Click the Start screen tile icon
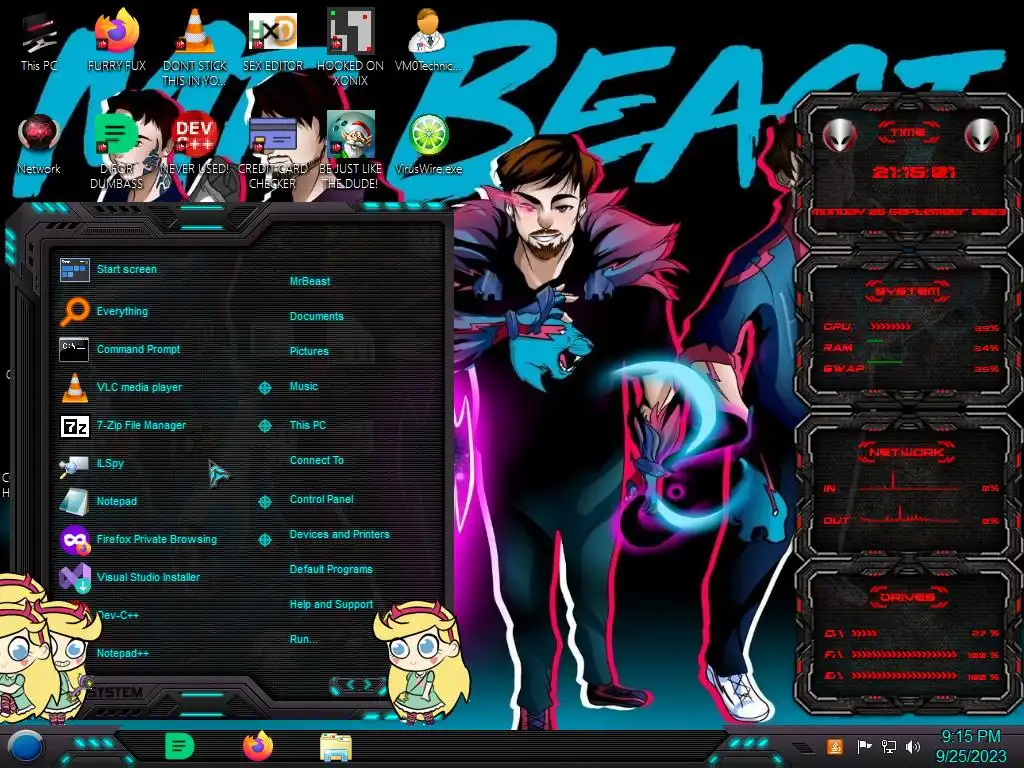This screenshot has width=1024, height=768. tap(74, 270)
